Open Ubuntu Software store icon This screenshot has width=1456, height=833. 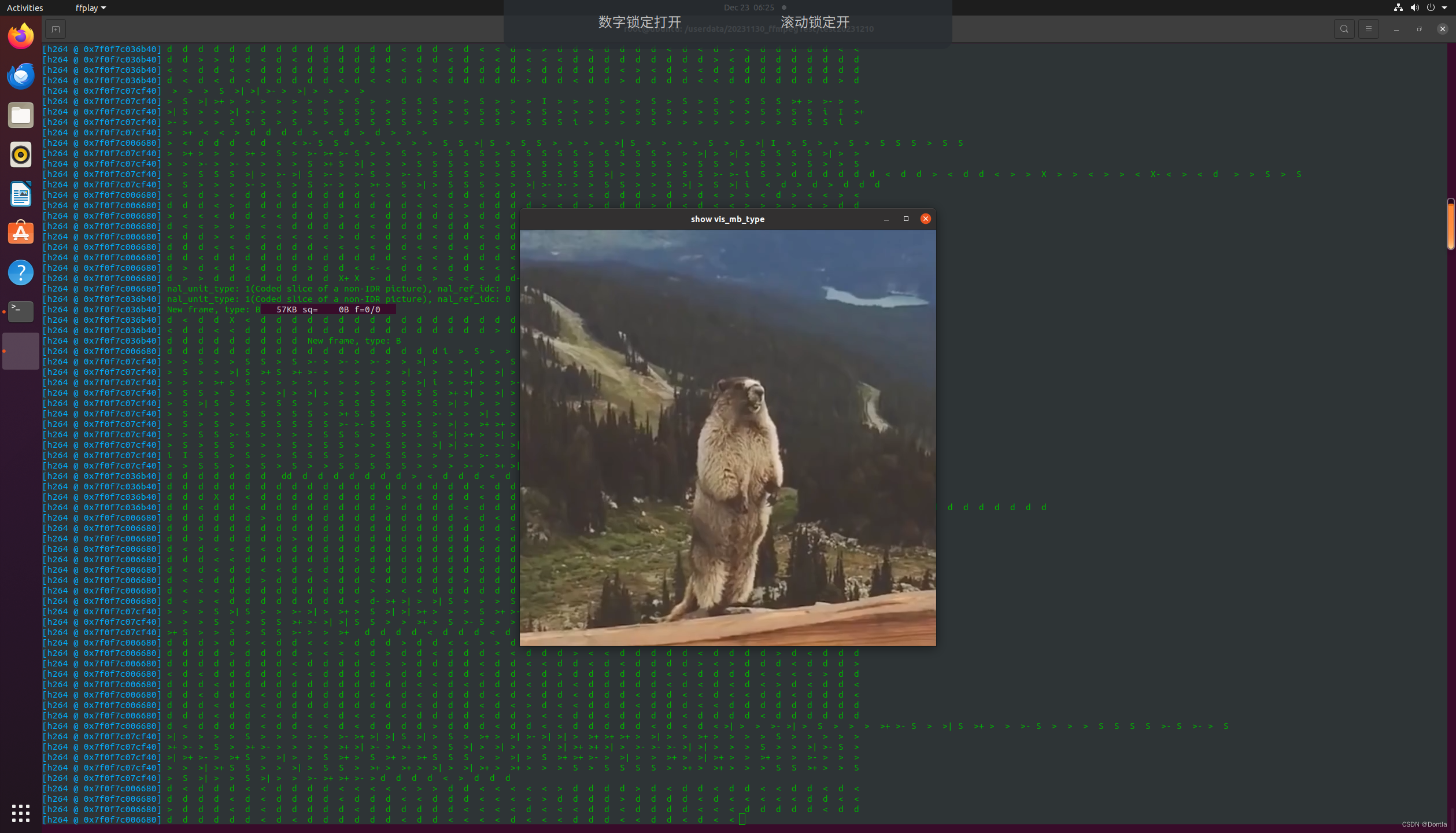click(21, 233)
